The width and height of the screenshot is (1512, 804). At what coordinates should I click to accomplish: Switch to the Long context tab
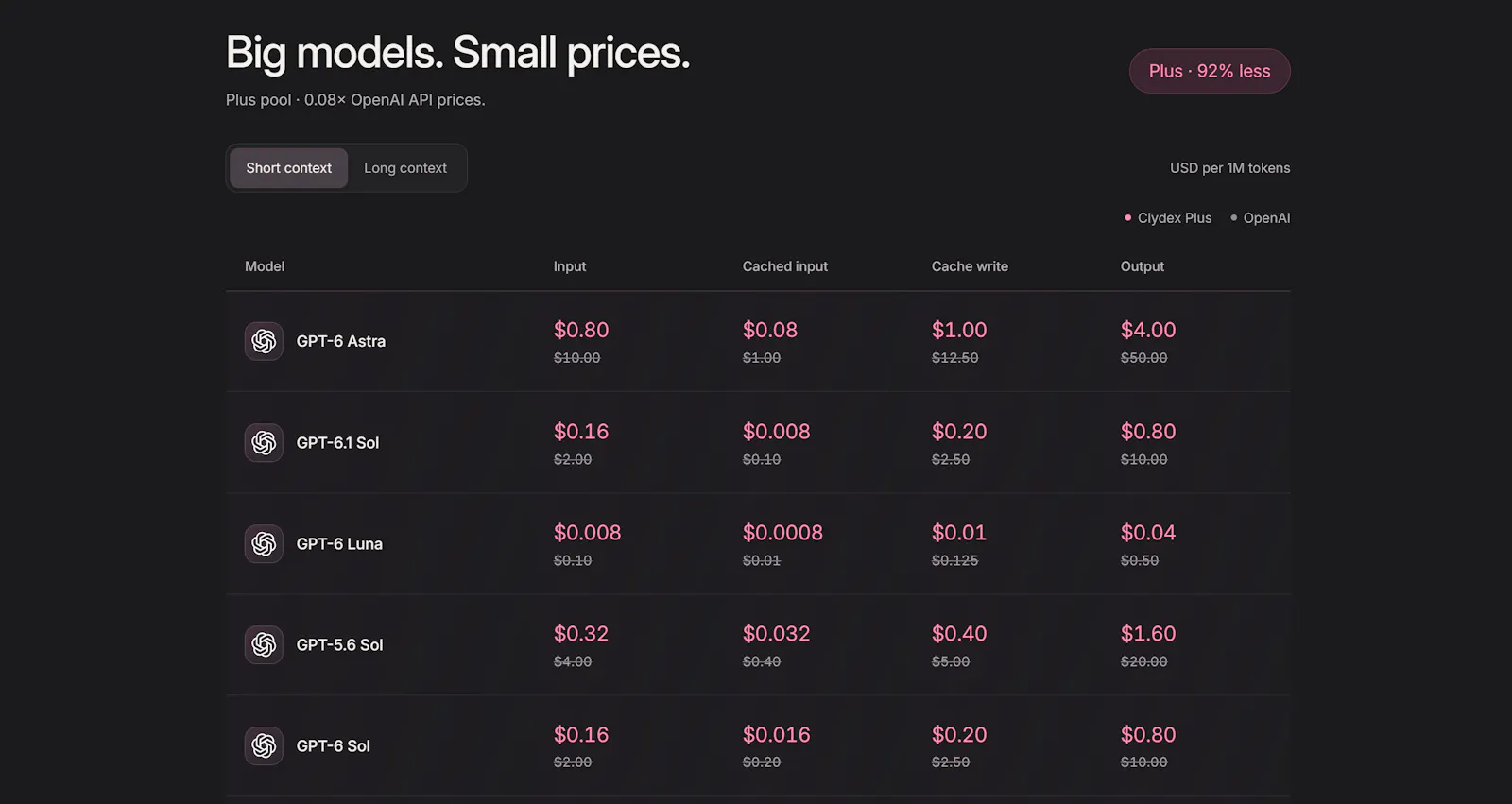point(405,168)
